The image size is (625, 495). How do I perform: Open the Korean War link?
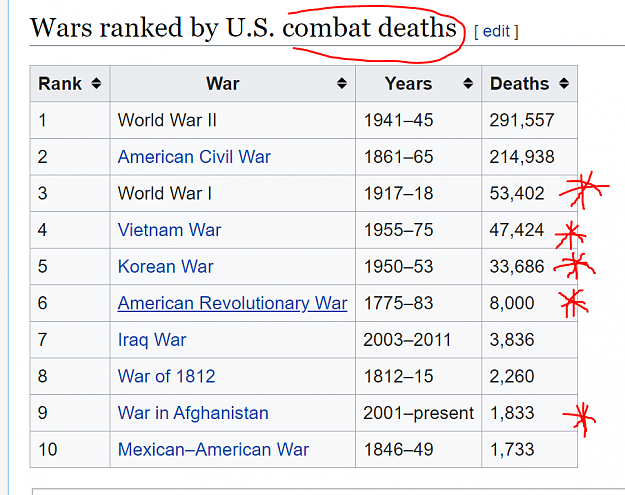(166, 266)
